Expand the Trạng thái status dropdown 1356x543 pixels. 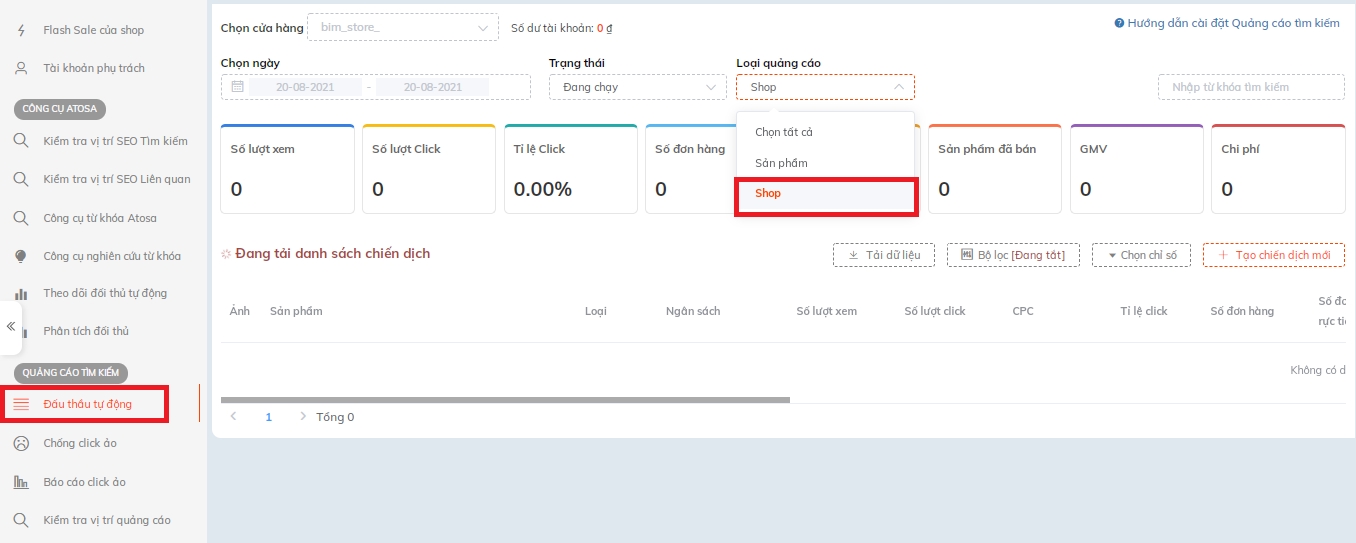click(637, 87)
